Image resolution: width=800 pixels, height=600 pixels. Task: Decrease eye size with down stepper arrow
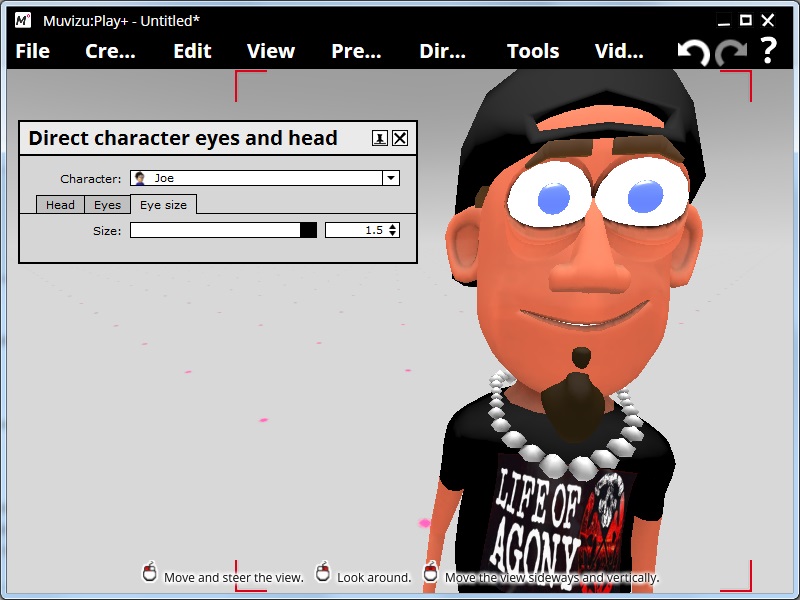coord(392,234)
